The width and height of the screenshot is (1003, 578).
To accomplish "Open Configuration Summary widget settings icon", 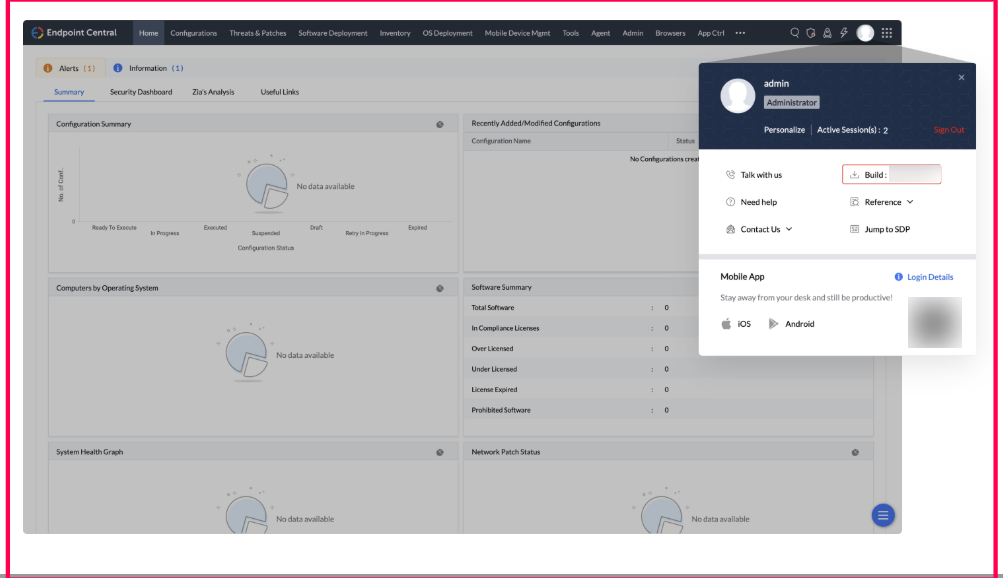I will pyautogui.click(x=439, y=125).
